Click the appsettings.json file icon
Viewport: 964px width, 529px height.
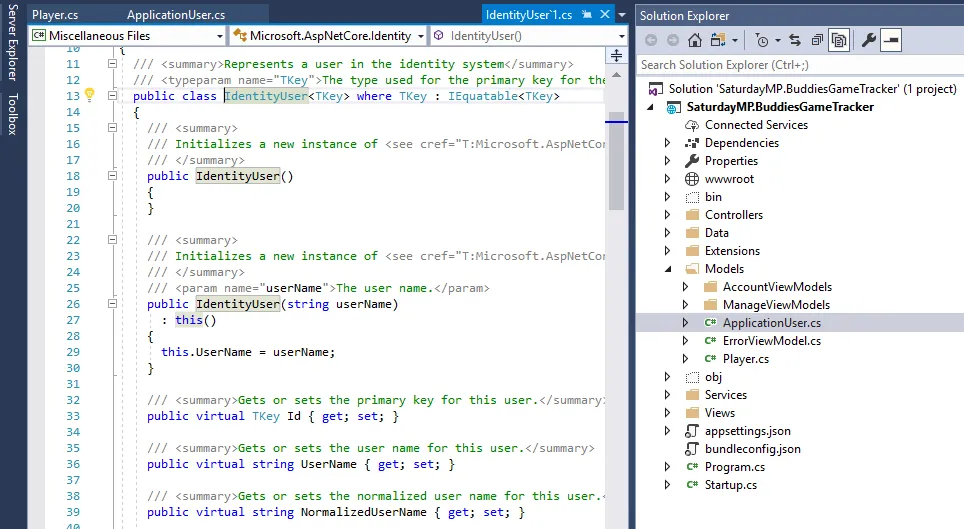(x=692, y=431)
